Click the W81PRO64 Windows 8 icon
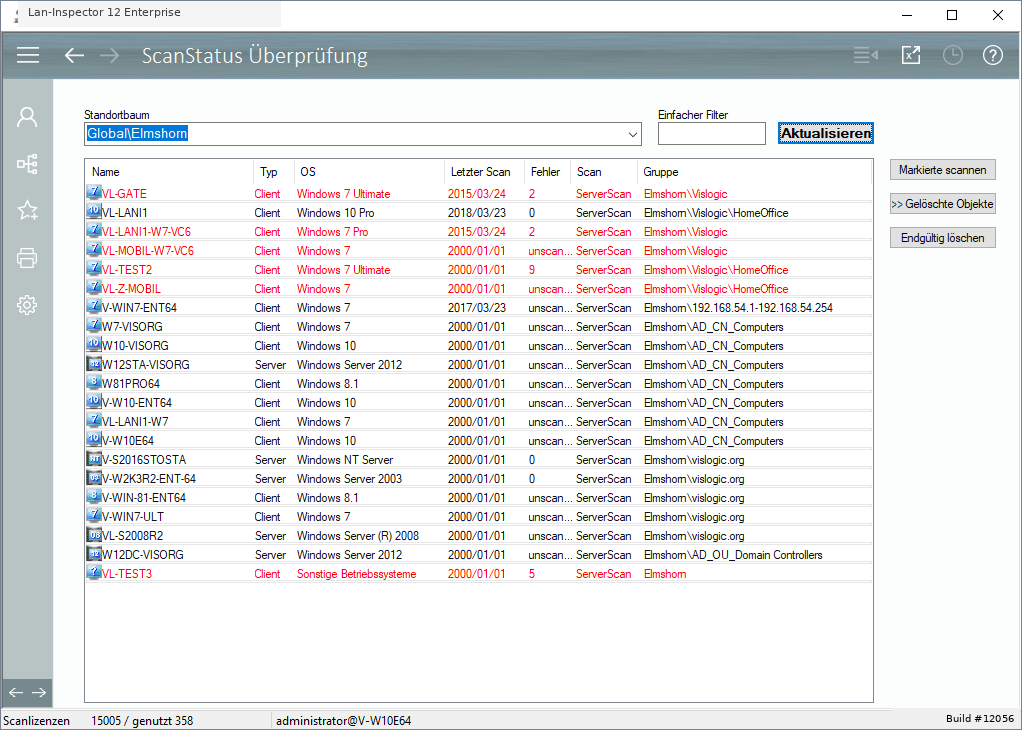Image resolution: width=1022 pixels, height=730 pixels. [94, 383]
